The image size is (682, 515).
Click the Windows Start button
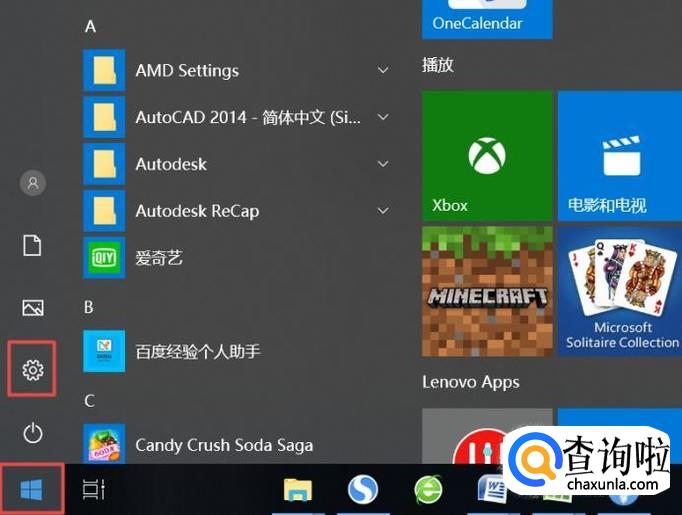[x=32, y=489]
